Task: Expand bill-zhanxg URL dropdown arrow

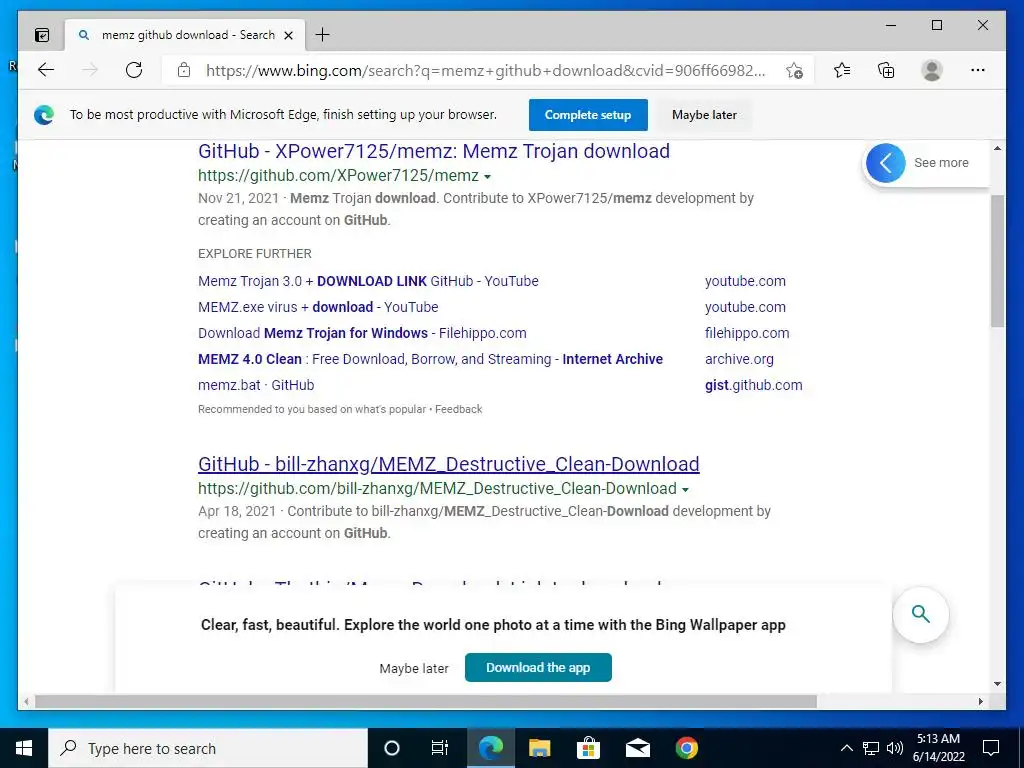Action: [x=685, y=489]
